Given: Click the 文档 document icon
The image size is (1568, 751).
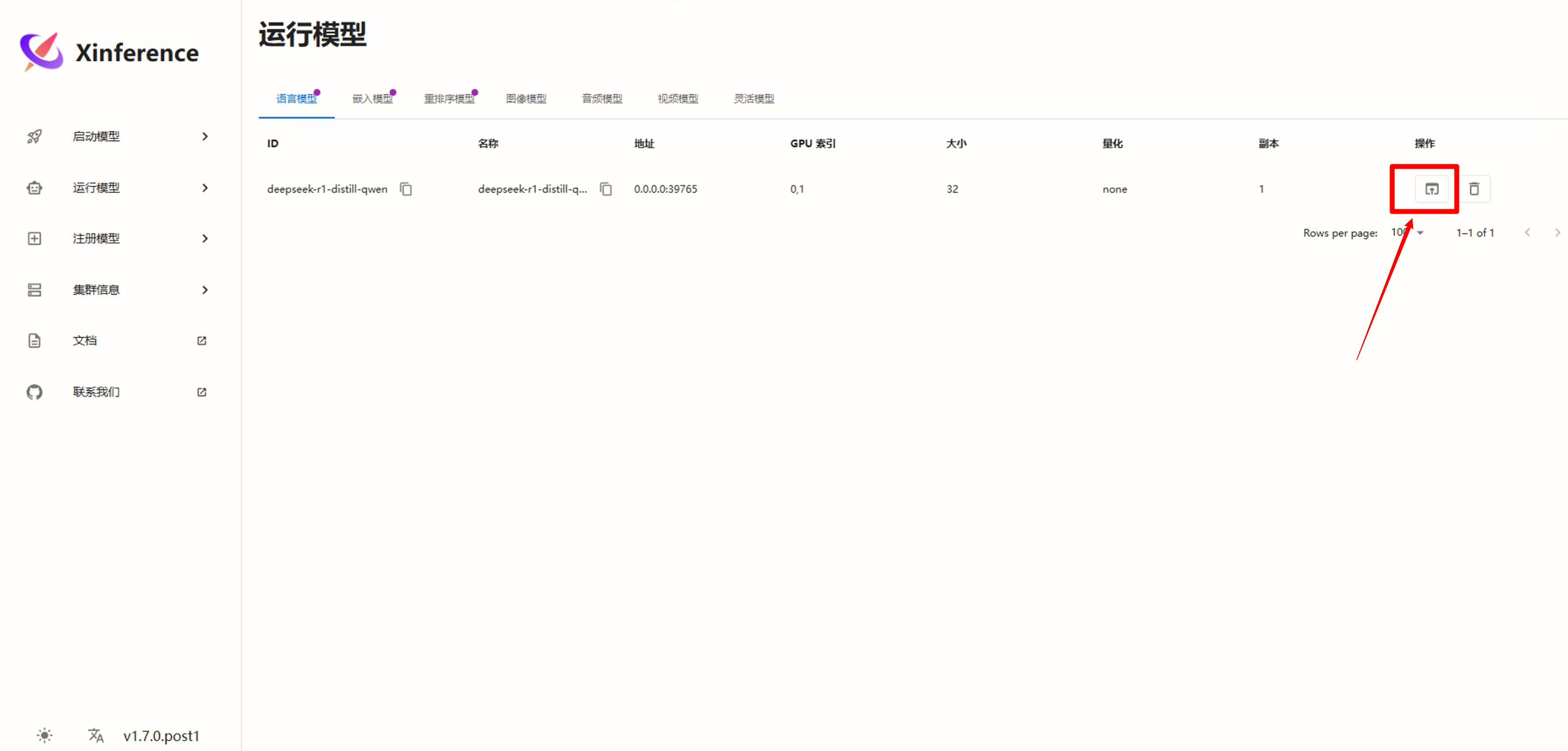Looking at the screenshot, I should tap(34, 340).
